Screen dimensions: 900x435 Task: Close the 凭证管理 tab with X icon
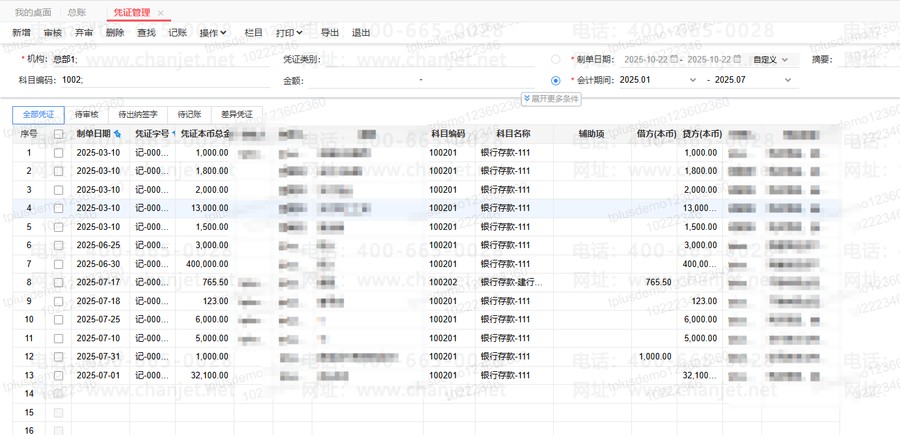point(161,13)
